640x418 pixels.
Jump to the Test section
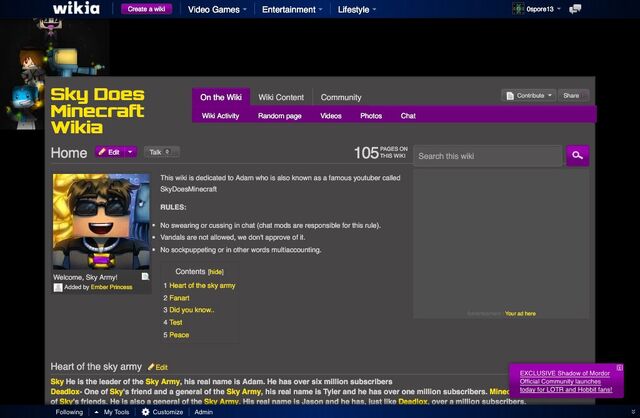click(176, 322)
